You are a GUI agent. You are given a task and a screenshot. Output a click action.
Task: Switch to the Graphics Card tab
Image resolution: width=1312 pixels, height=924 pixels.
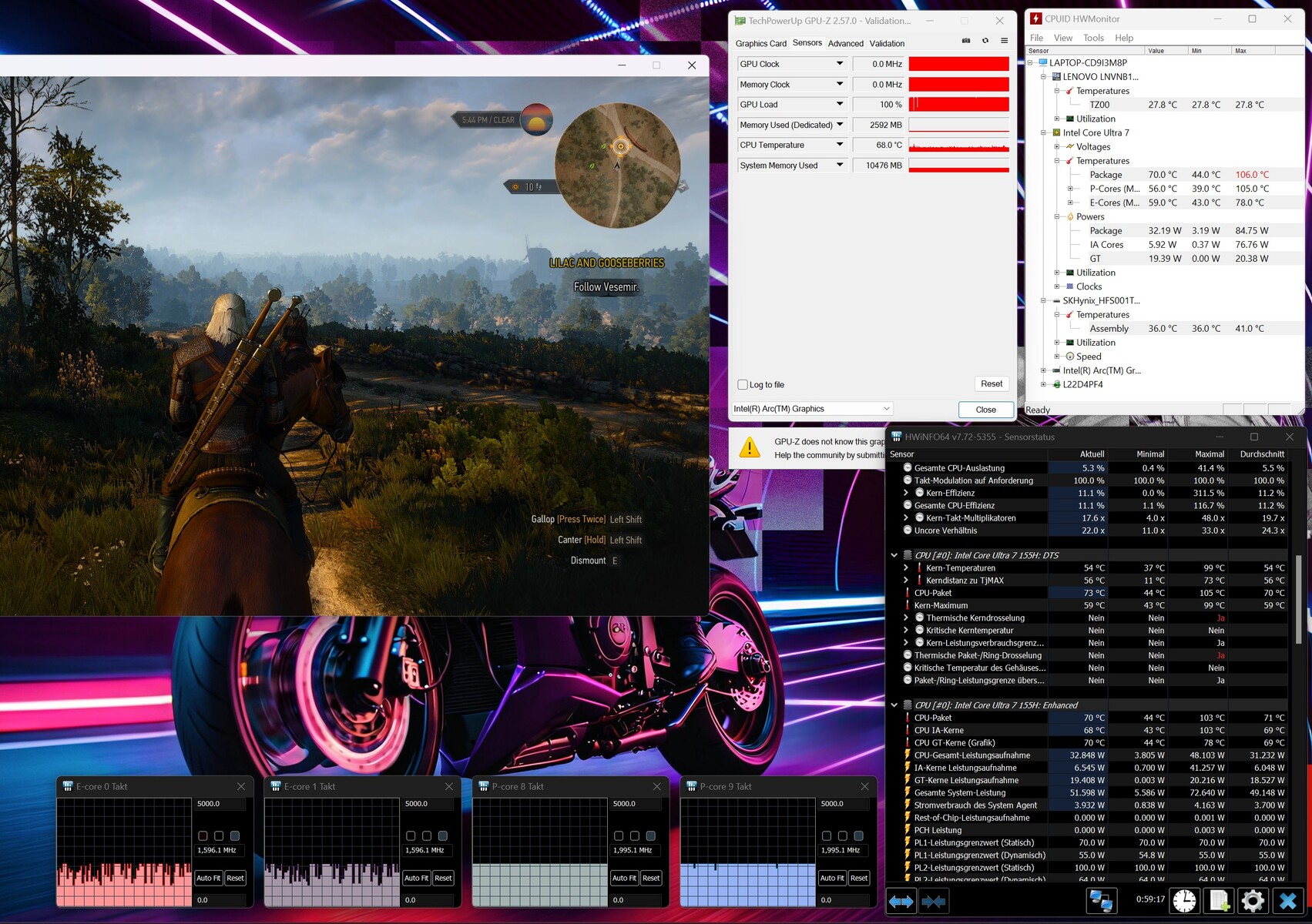[x=761, y=43]
